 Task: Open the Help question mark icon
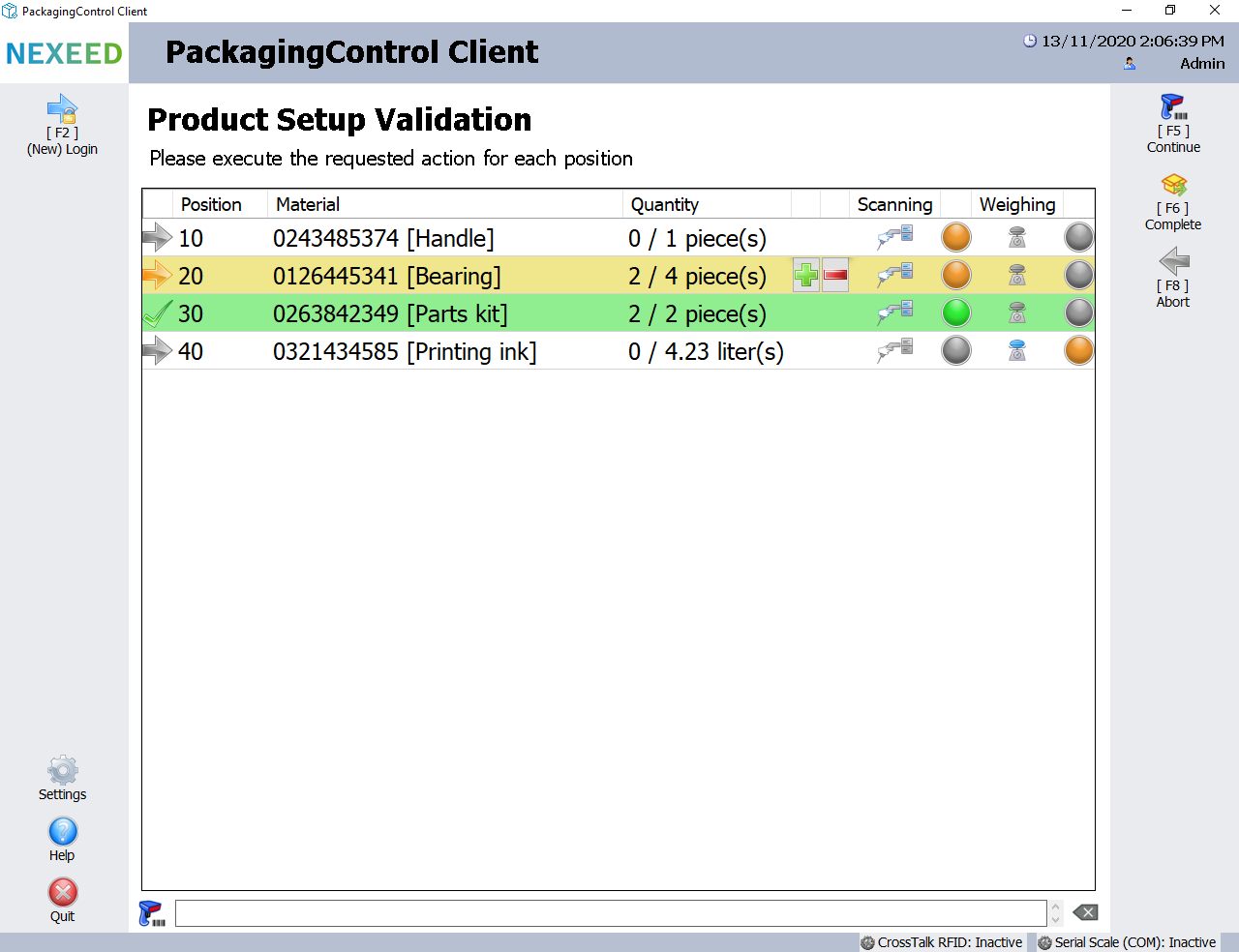[62, 832]
